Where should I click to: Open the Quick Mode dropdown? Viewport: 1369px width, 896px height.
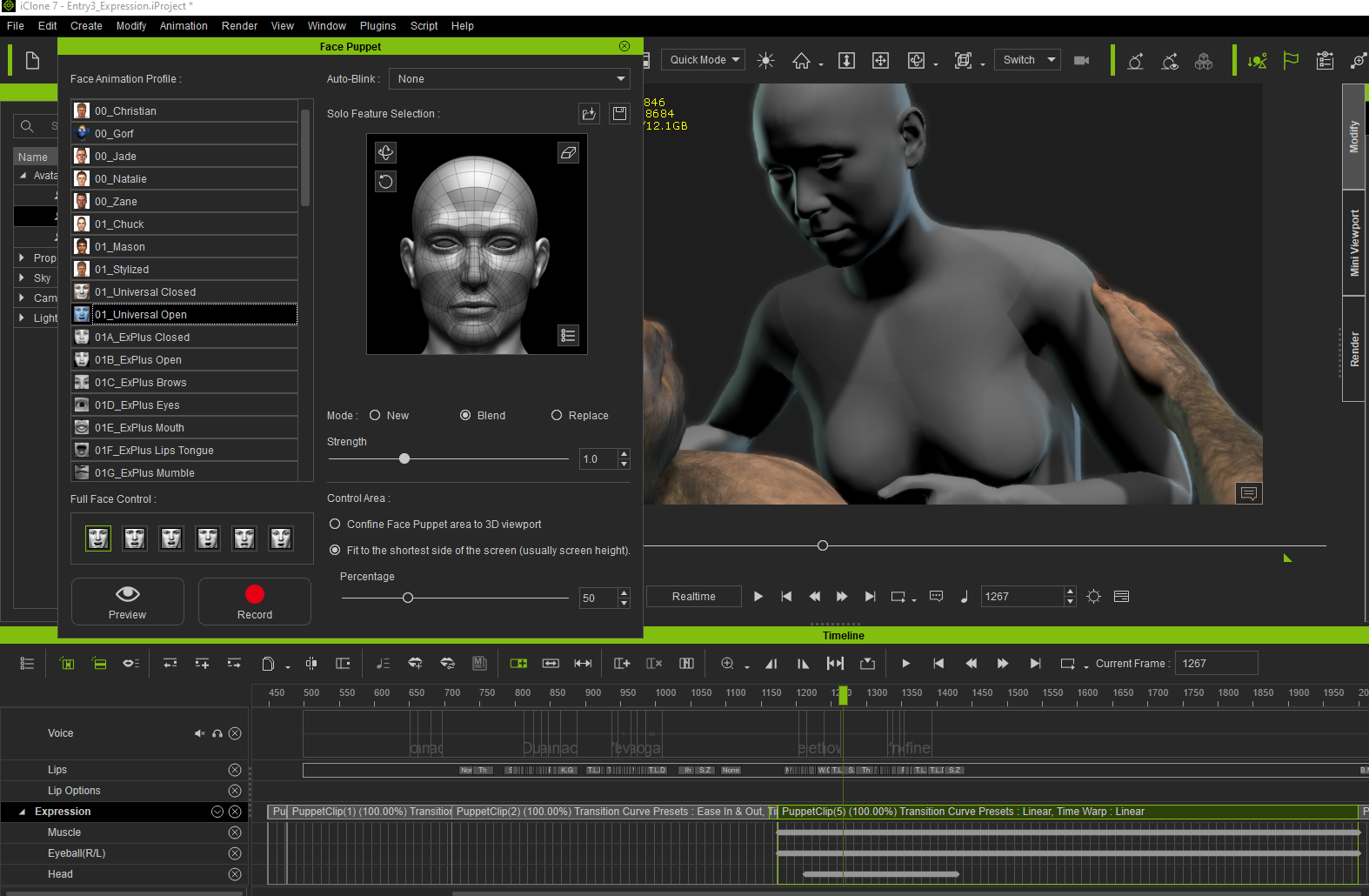coord(703,60)
